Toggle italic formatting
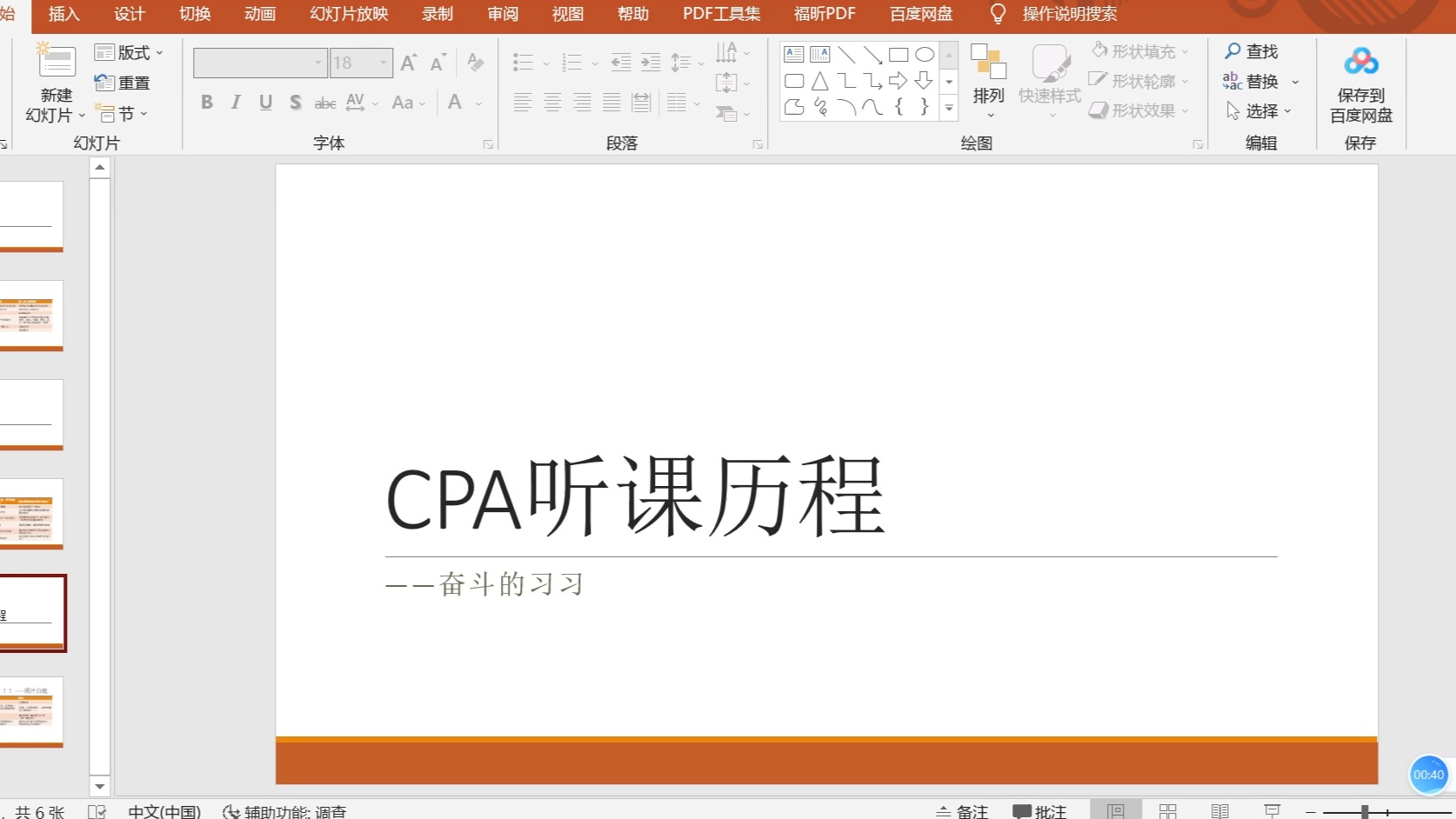The width and height of the screenshot is (1456, 819). (236, 103)
